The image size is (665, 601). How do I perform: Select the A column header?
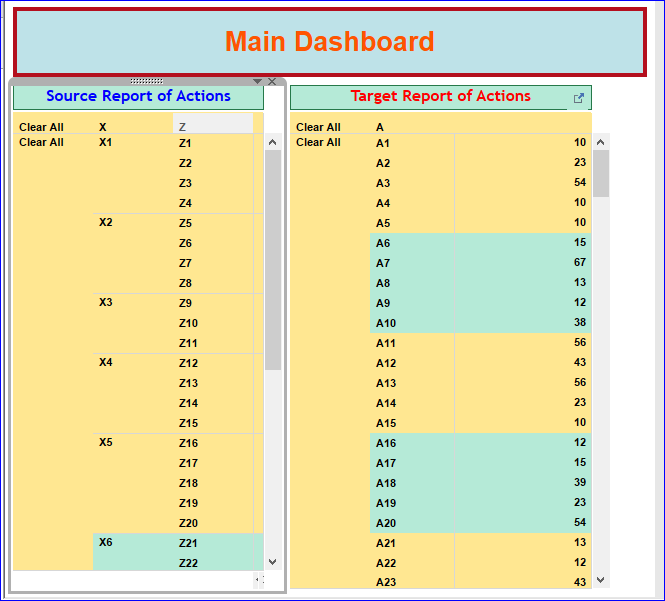(x=380, y=127)
